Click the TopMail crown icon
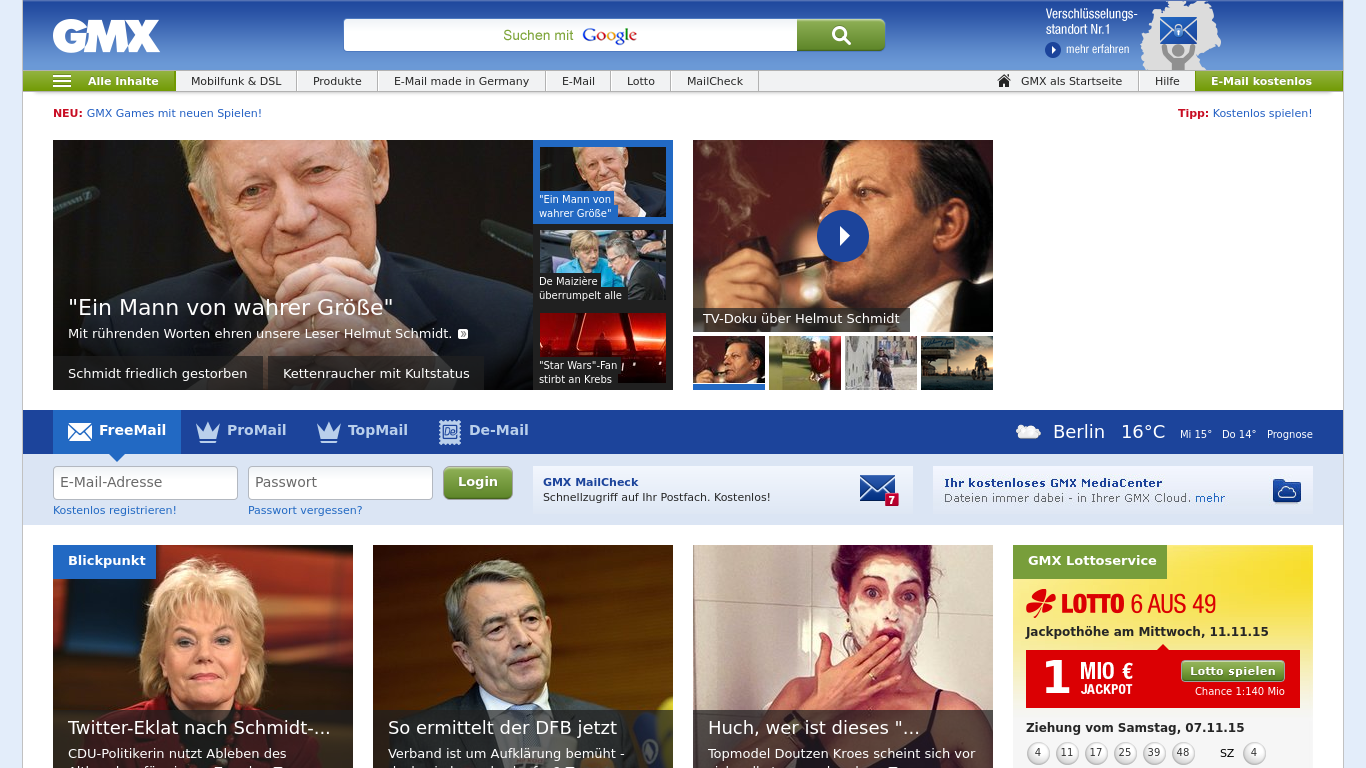The width and height of the screenshot is (1366, 768). click(329, 431)
